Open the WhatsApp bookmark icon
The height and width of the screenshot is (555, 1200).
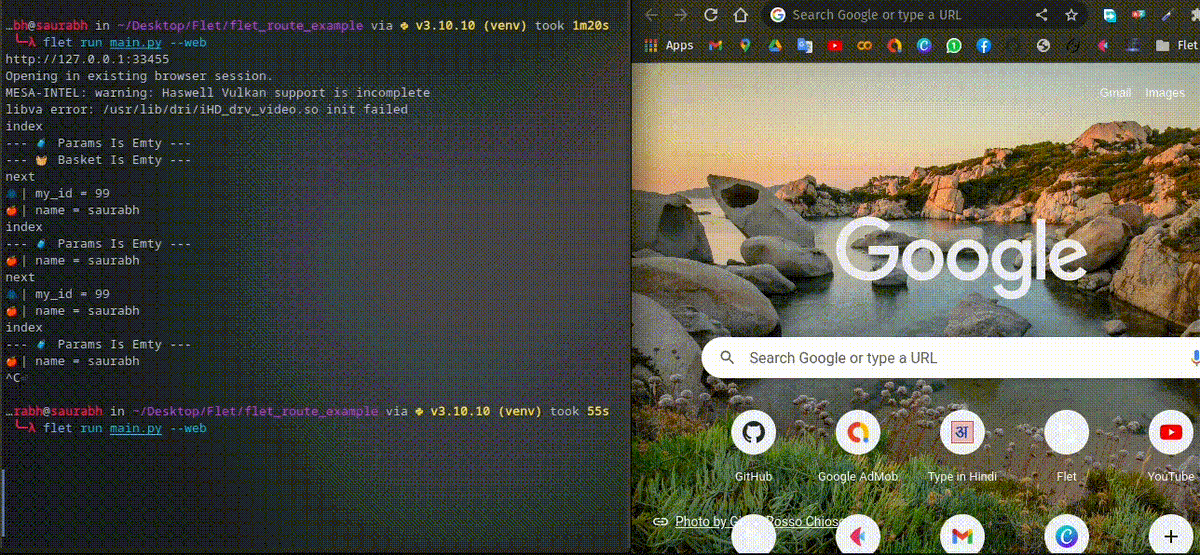click(x=954, y=45)
